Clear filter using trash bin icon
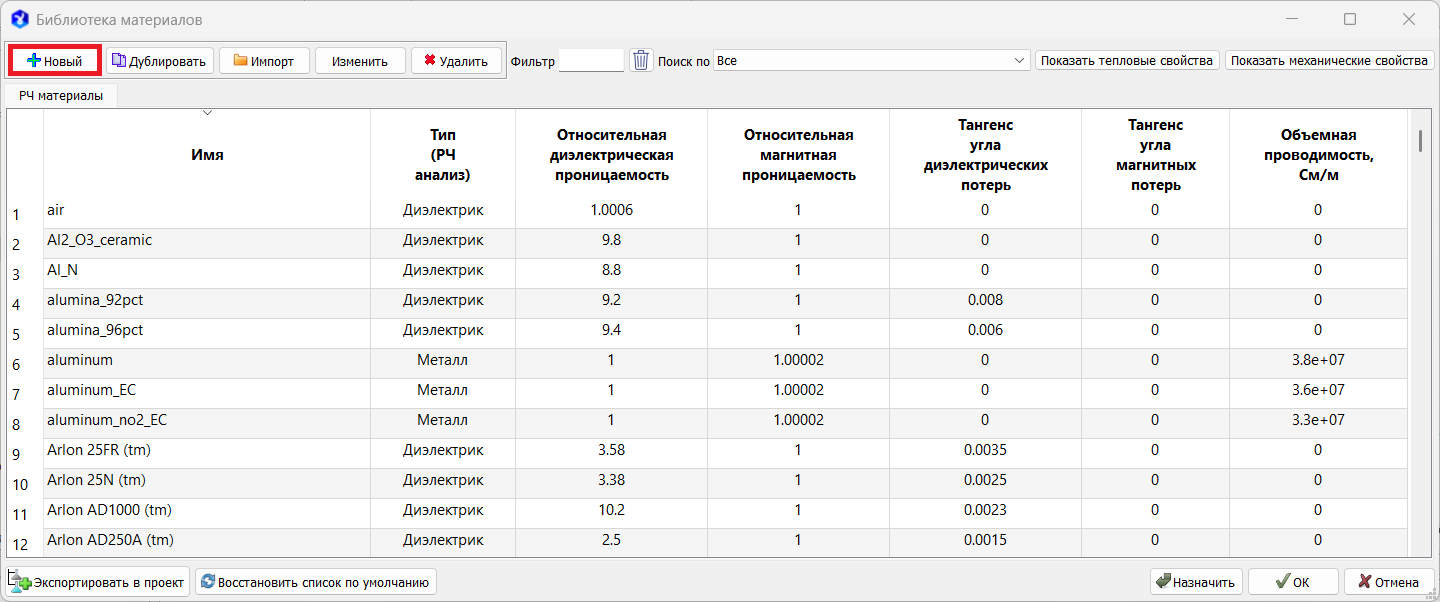This screenshot has width=1440, height=602. coord(641,61)
